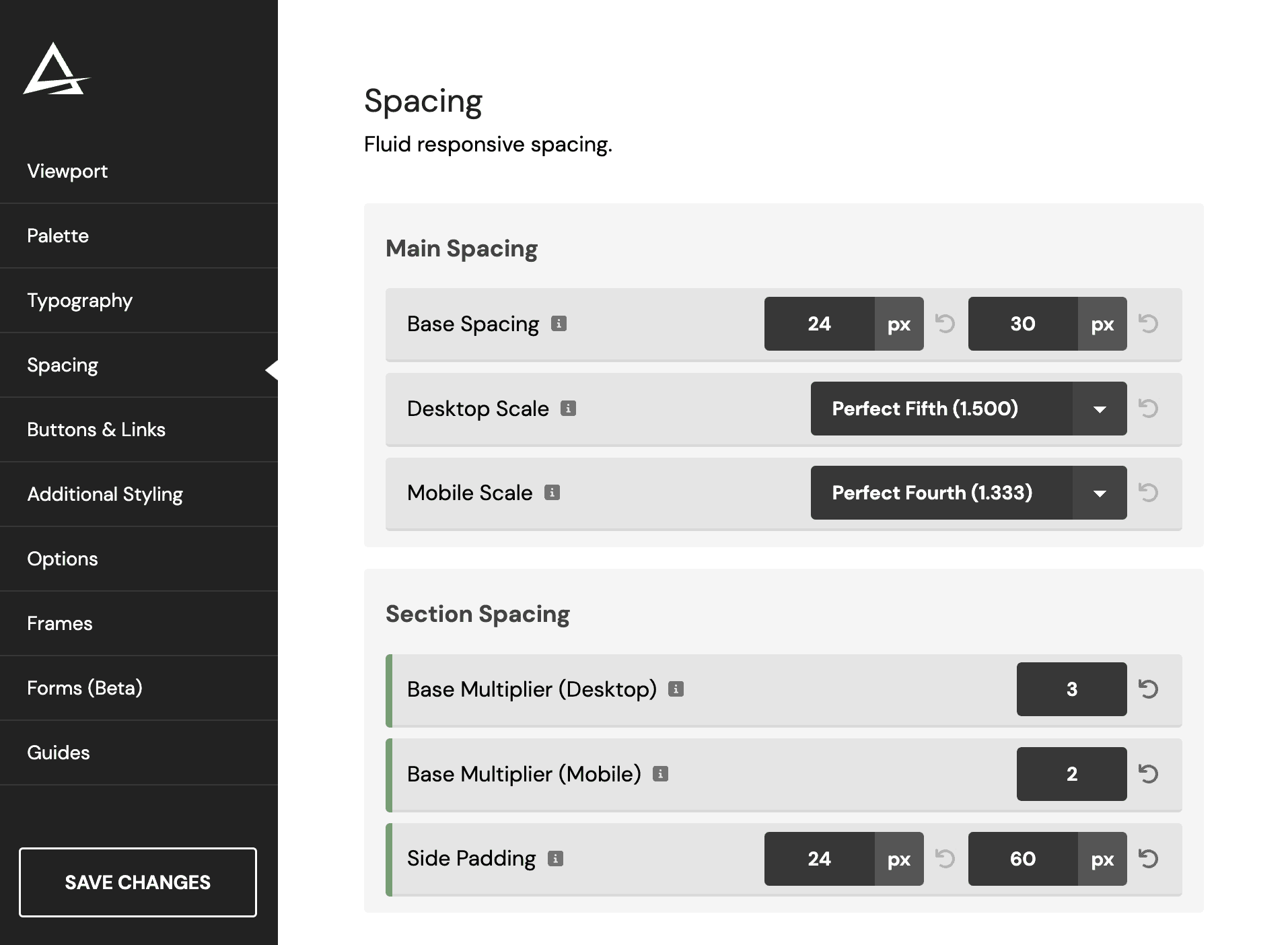Open Additional Styling section
The height and width of the screenshot is (945, 1288).
tap(139, 494)
